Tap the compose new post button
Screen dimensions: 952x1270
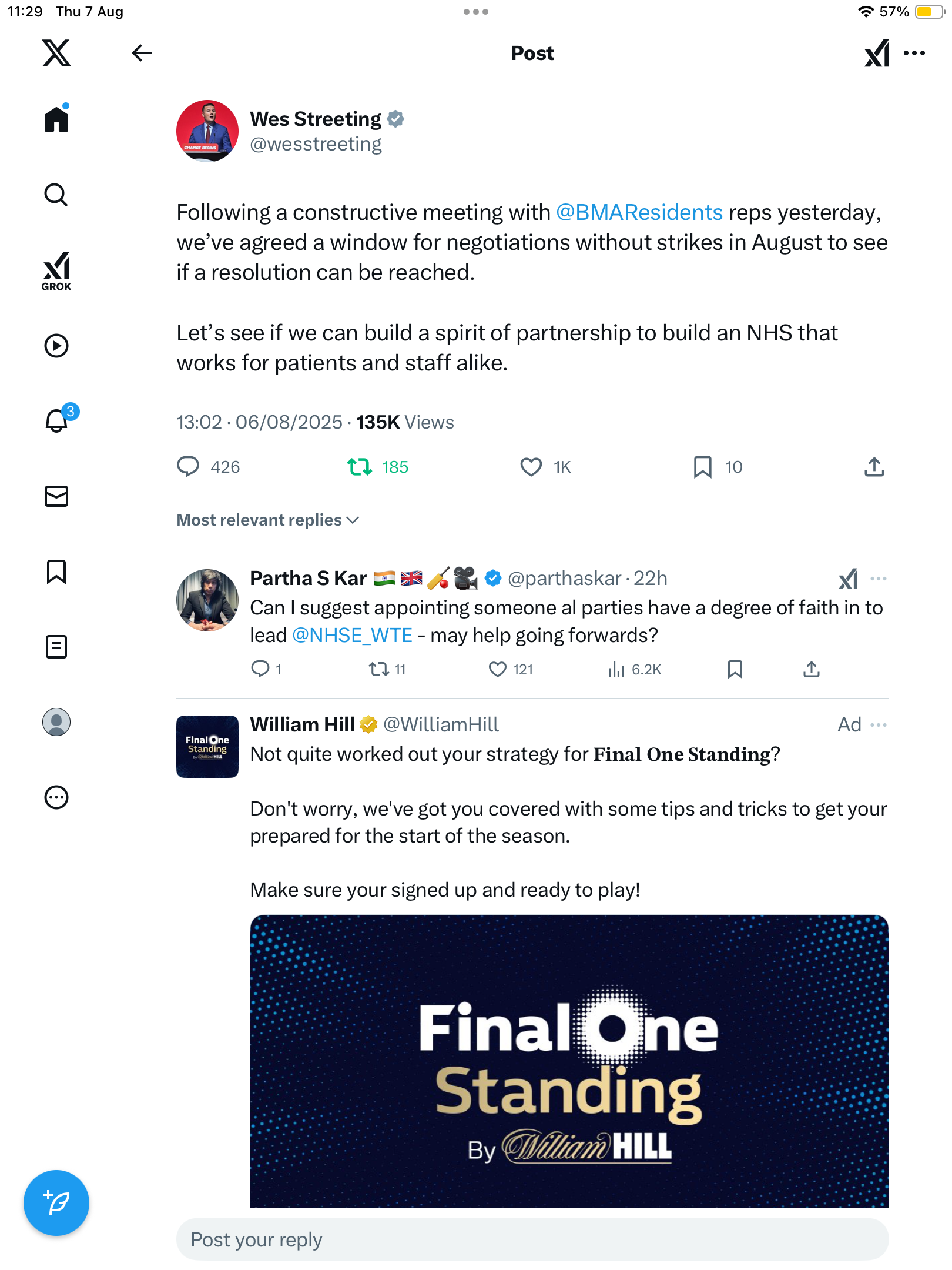(x=56, y=1202)
